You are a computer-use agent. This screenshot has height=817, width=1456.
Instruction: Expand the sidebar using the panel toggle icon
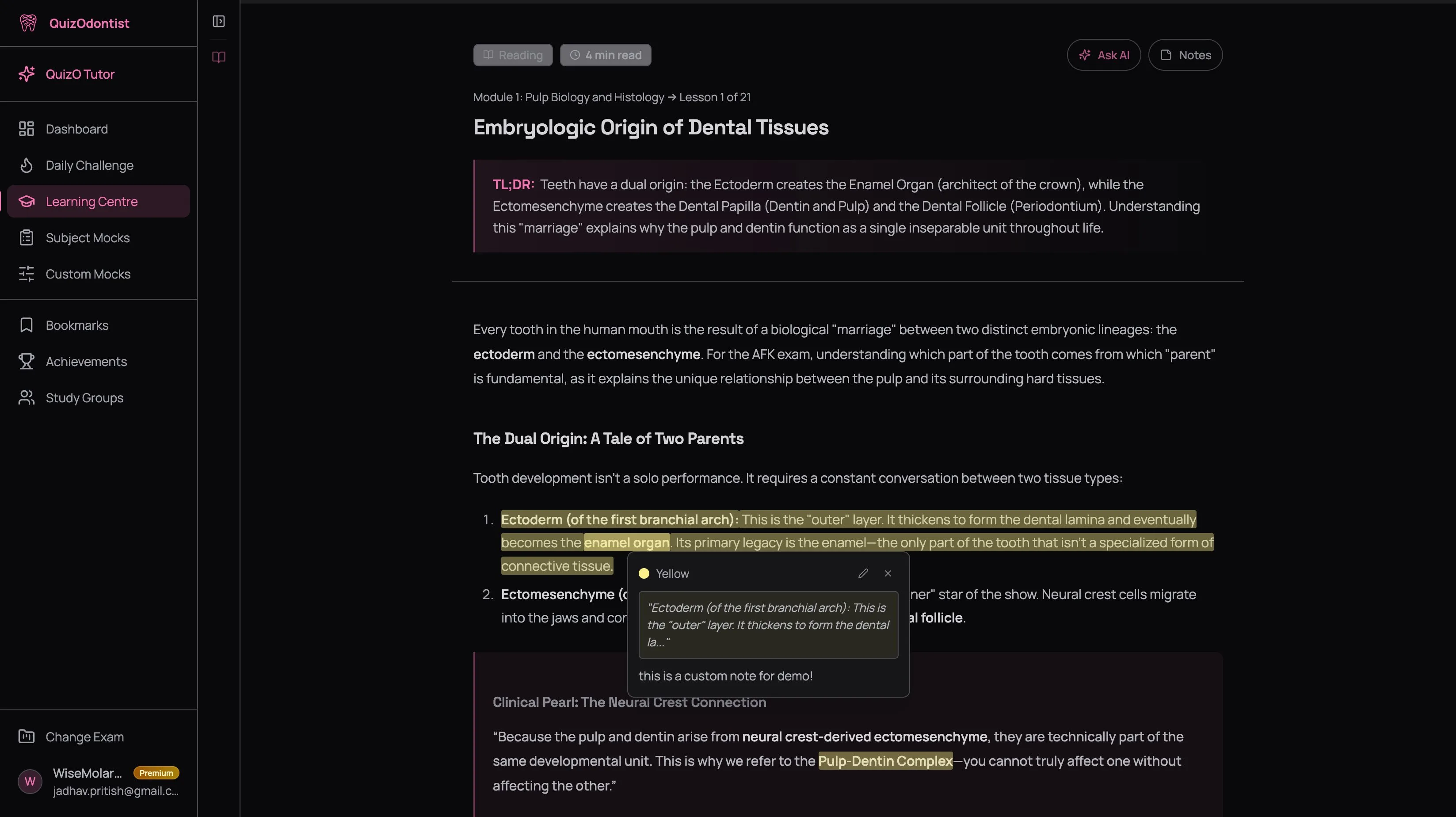coord(218,22)
